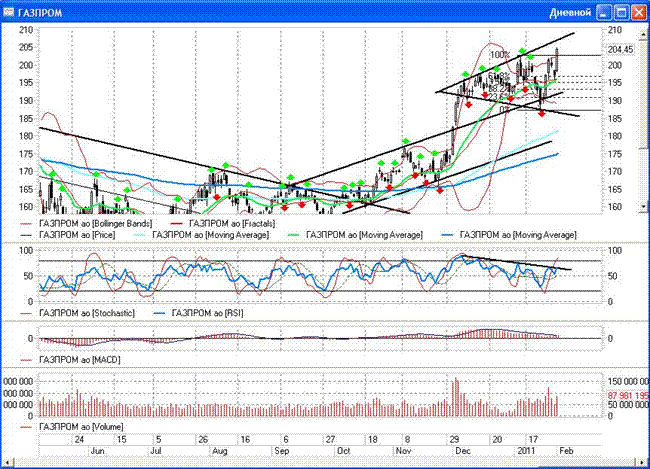Click the Aug month label on time axis
The height and width of the screenshot is (469, 650).
click(x=220, y=451)
